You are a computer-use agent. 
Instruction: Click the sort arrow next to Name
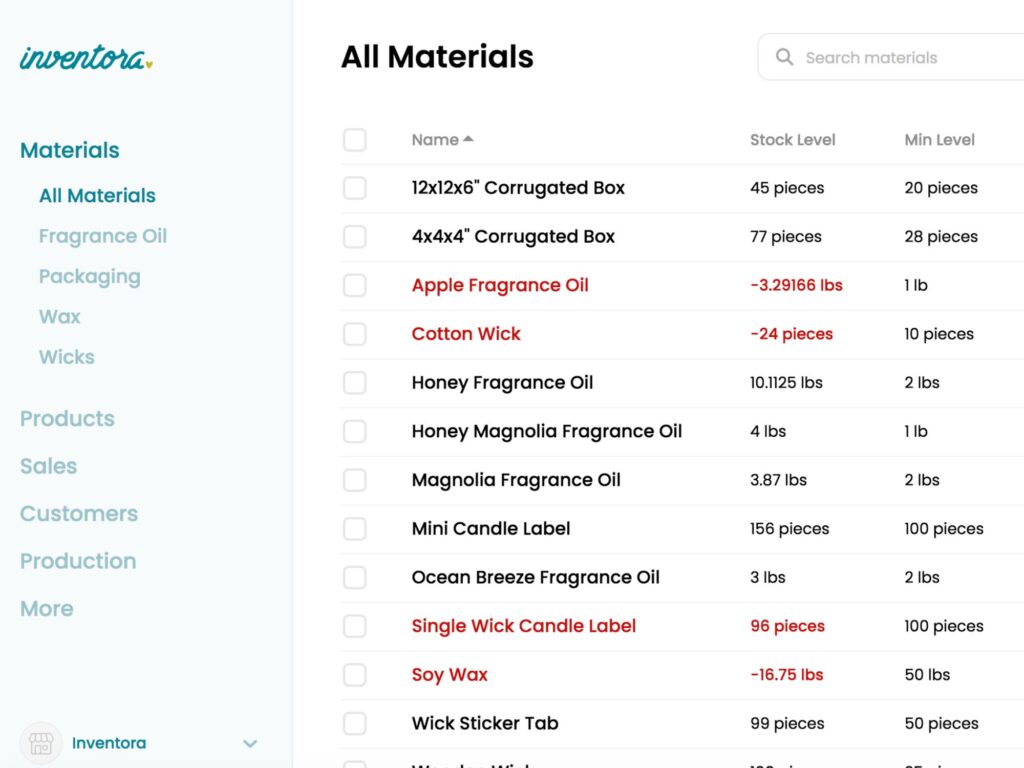(469, 140)
